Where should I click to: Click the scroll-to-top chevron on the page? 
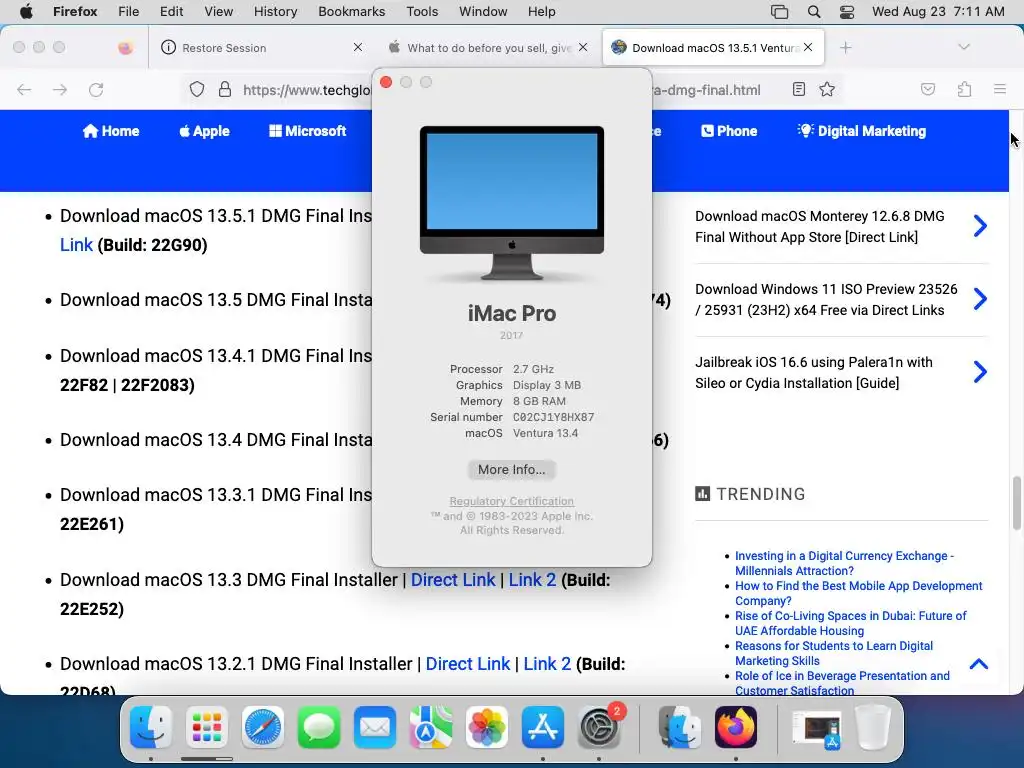[978, 664]
